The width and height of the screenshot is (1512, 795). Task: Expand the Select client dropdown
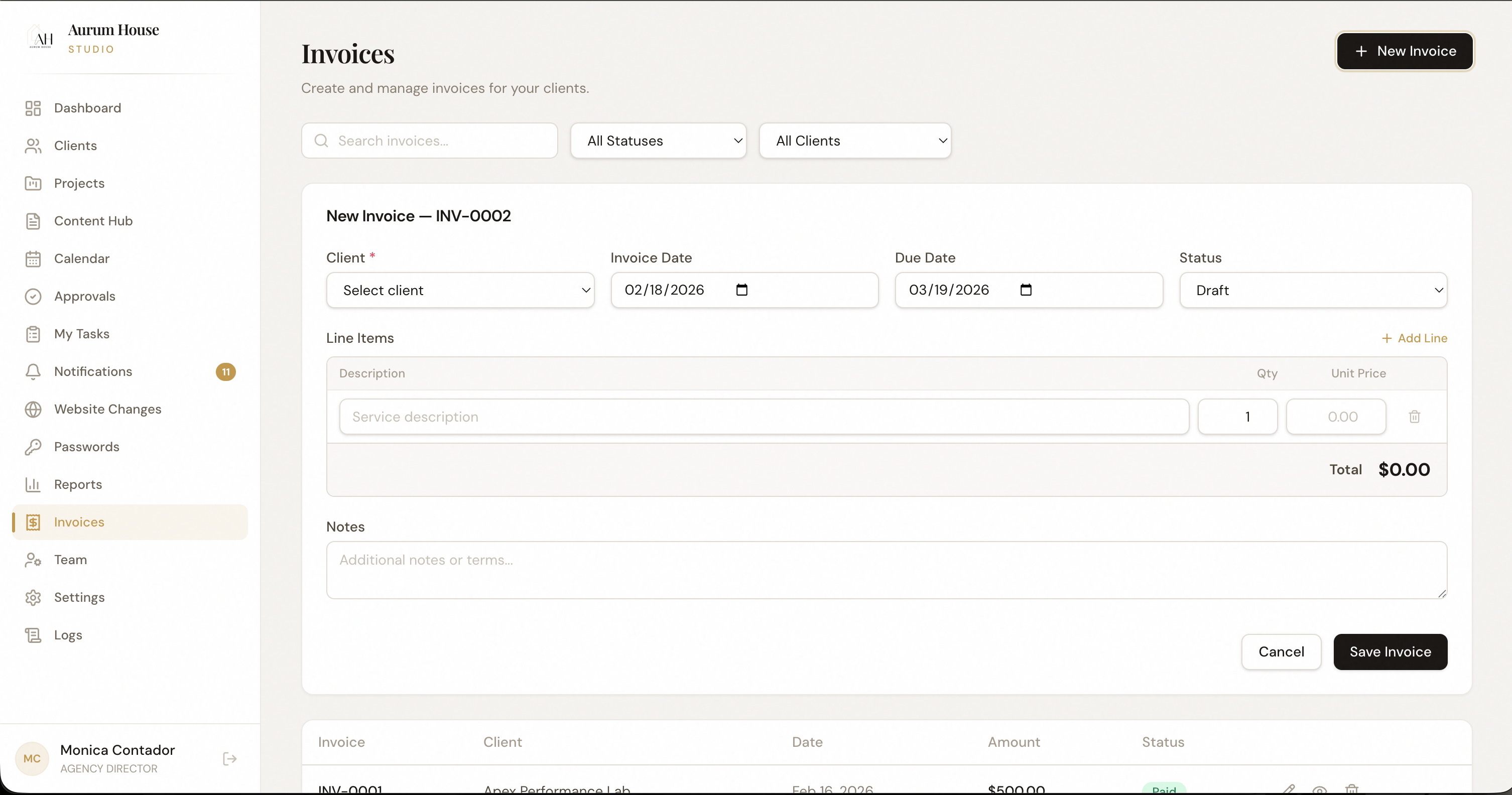460,290
